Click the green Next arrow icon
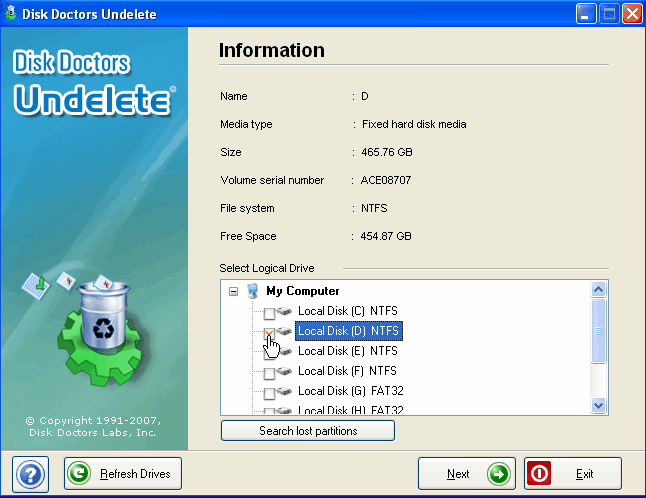Screen dimensions: 646x498 coord(499,474)
